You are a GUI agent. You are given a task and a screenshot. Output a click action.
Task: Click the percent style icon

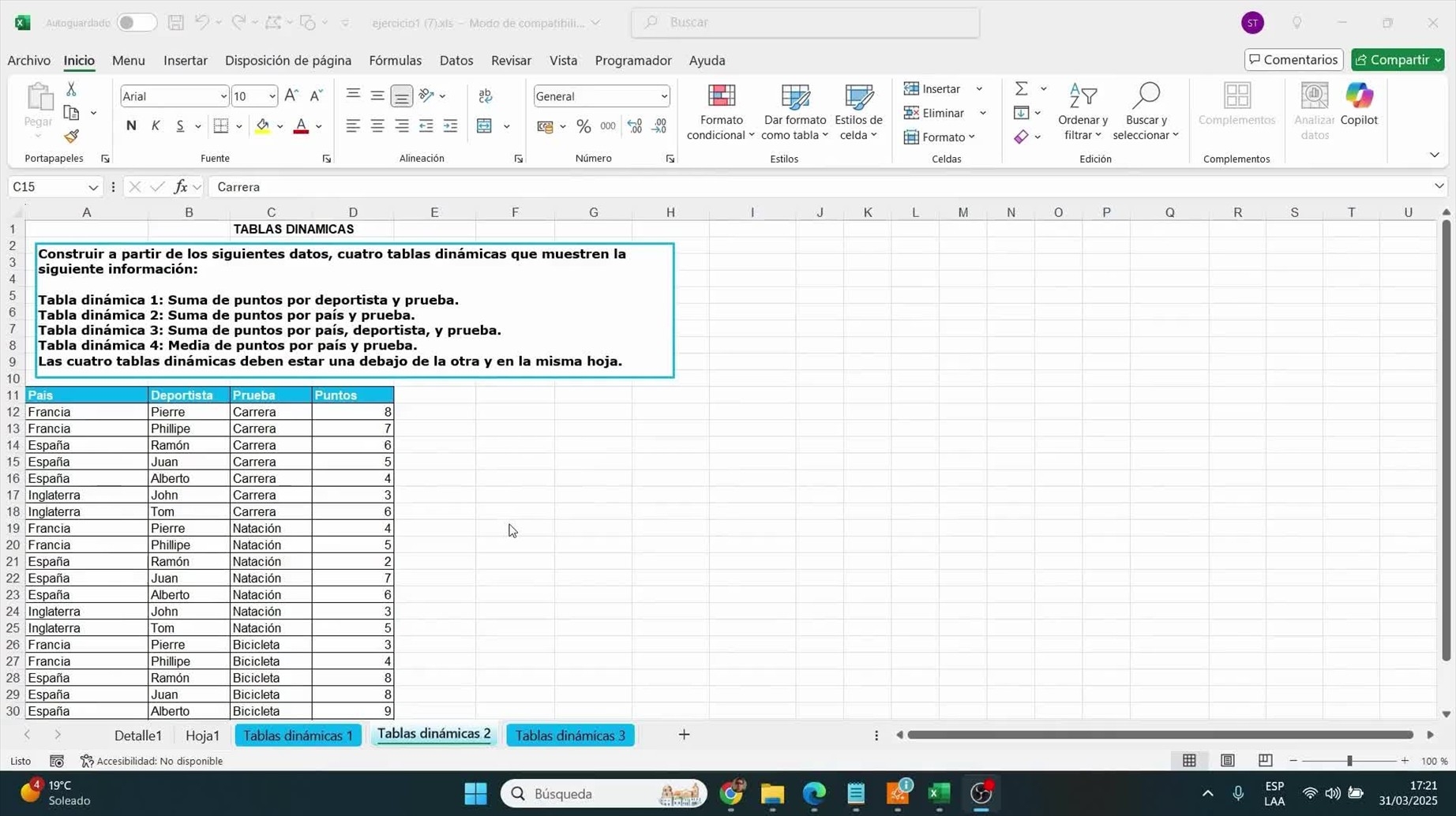(584, 126)
